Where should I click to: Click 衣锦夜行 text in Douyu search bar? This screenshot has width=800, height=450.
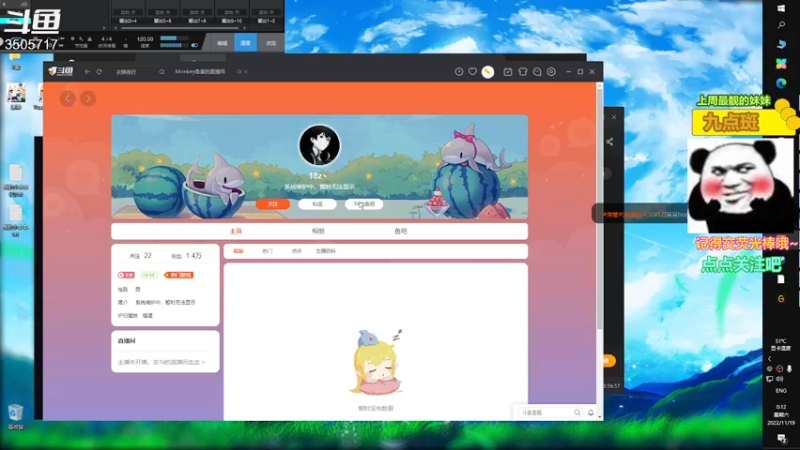point(126,72)
